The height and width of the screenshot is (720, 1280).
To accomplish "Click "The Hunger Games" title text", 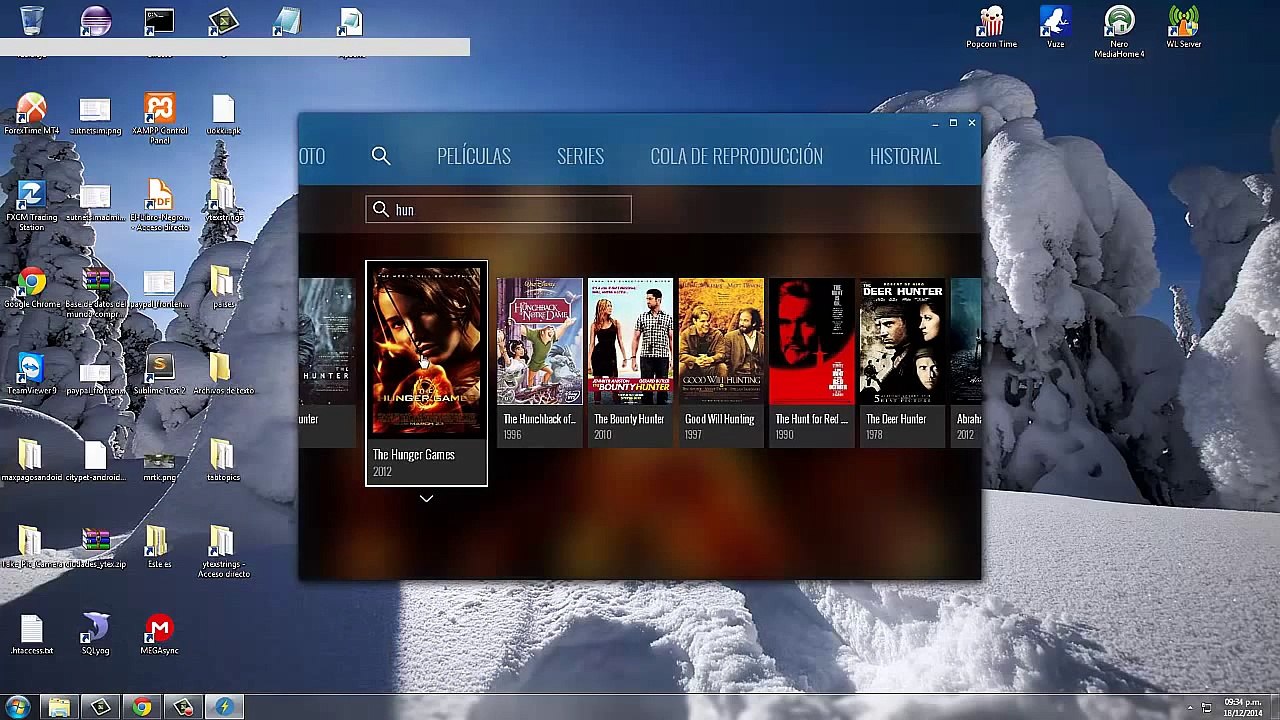I will (414, 455).
